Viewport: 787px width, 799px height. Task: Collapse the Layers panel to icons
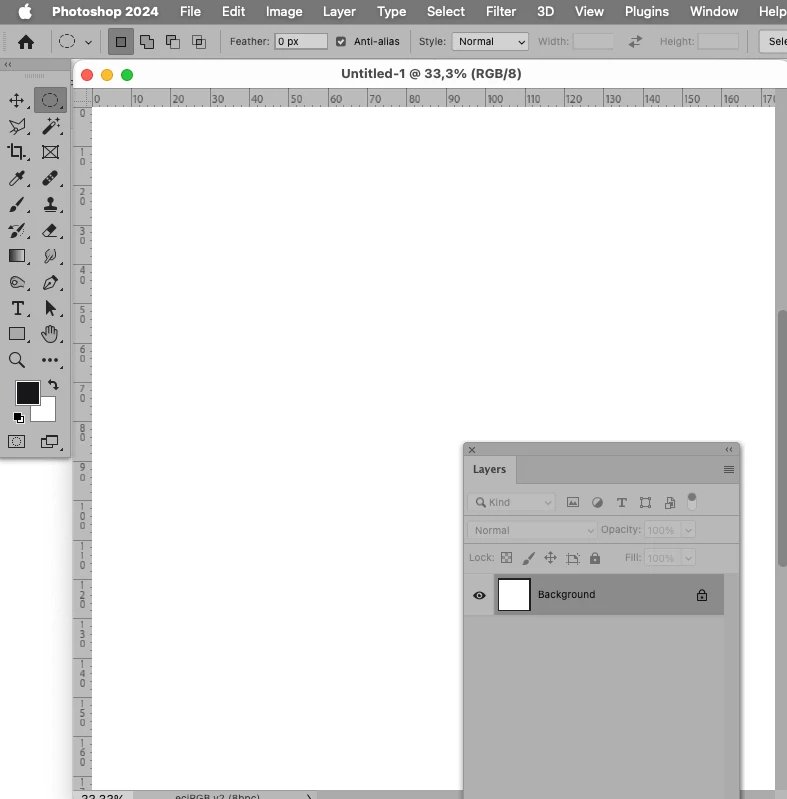729,449
